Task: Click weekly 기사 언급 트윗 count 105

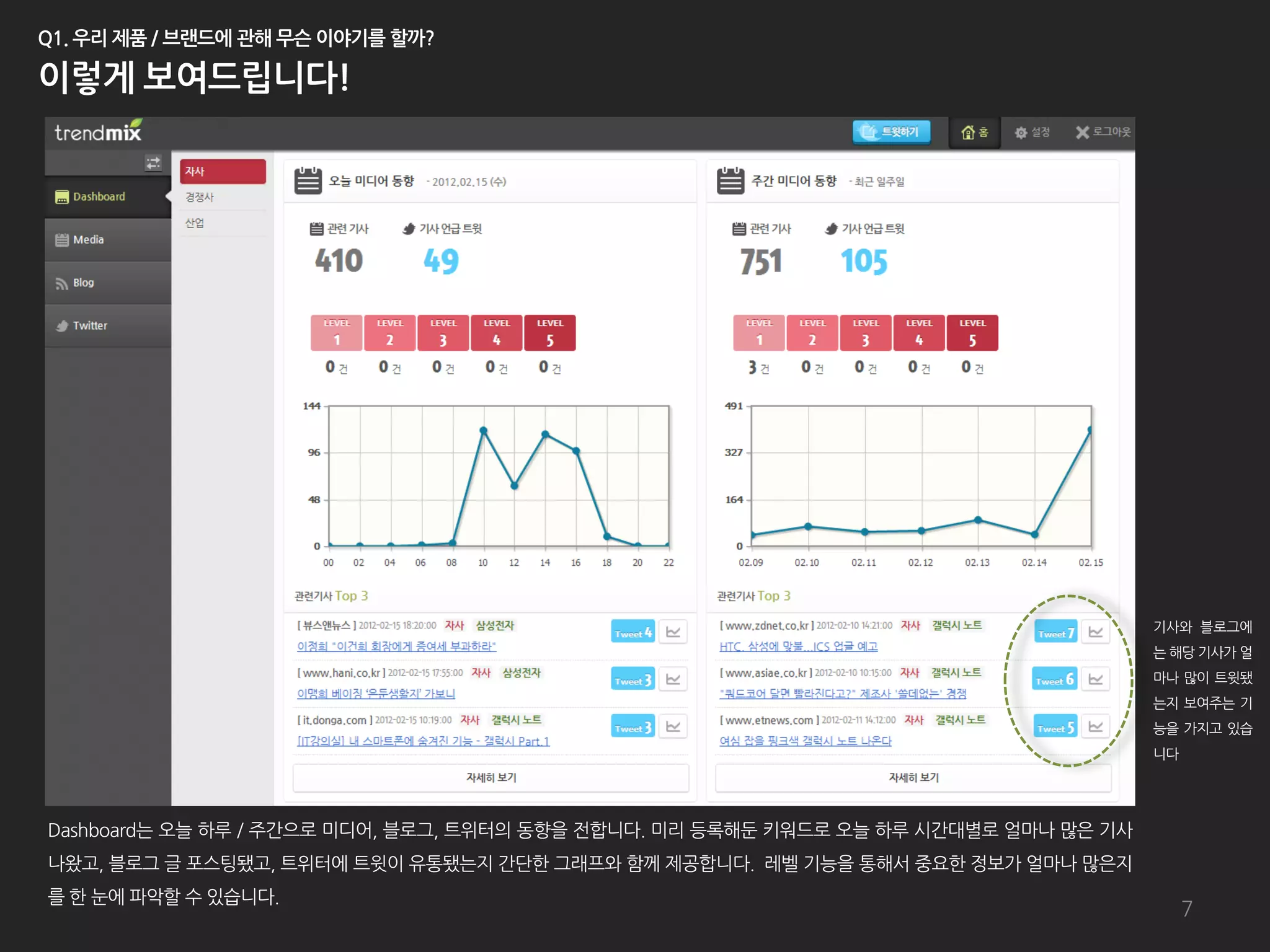Action: [x=864, y=261]
